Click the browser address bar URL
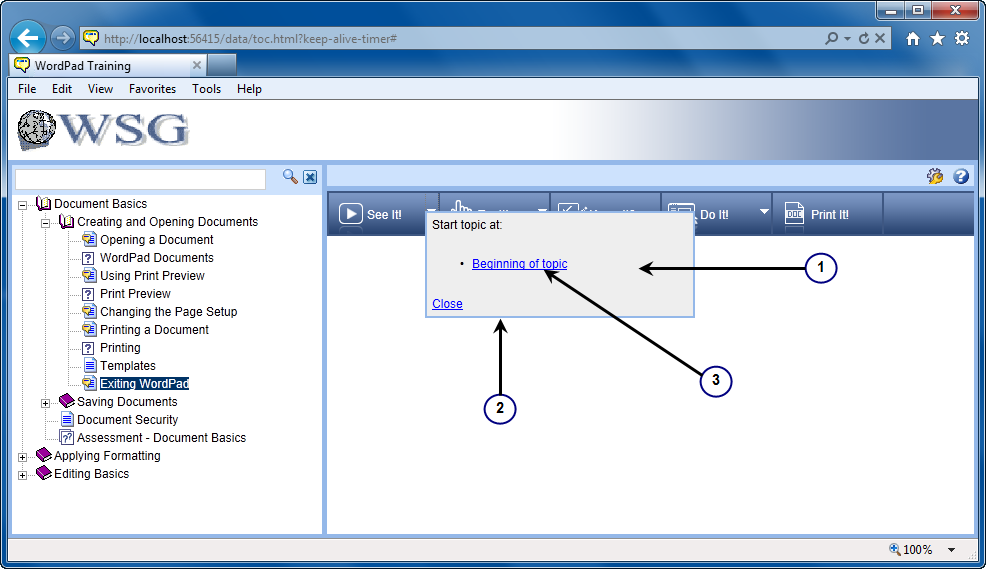The width and height of the screenshot is (986, 569). (x=250, y=39)
